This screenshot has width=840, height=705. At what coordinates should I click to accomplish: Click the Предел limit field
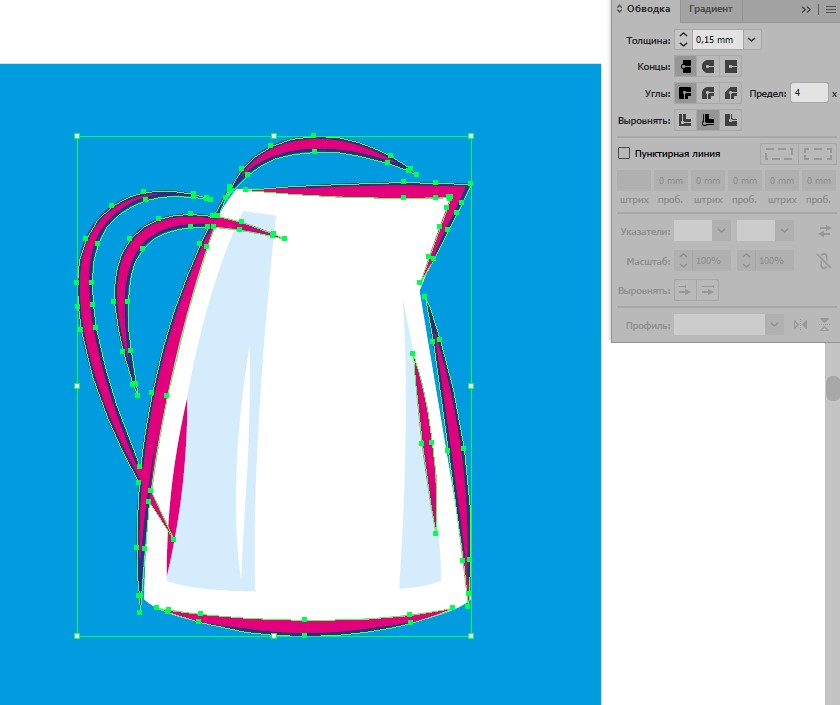pyautogui.click(x=809, y=93)
